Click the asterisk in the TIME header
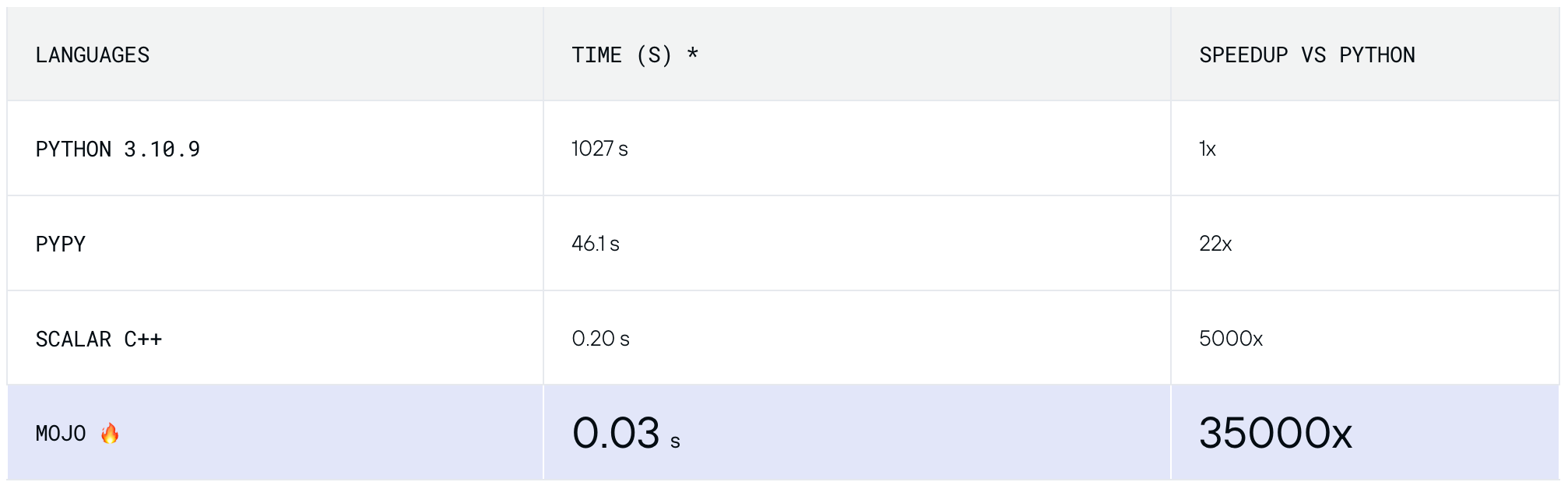Viewport: 1568px width, 489px height. point(692,54)
